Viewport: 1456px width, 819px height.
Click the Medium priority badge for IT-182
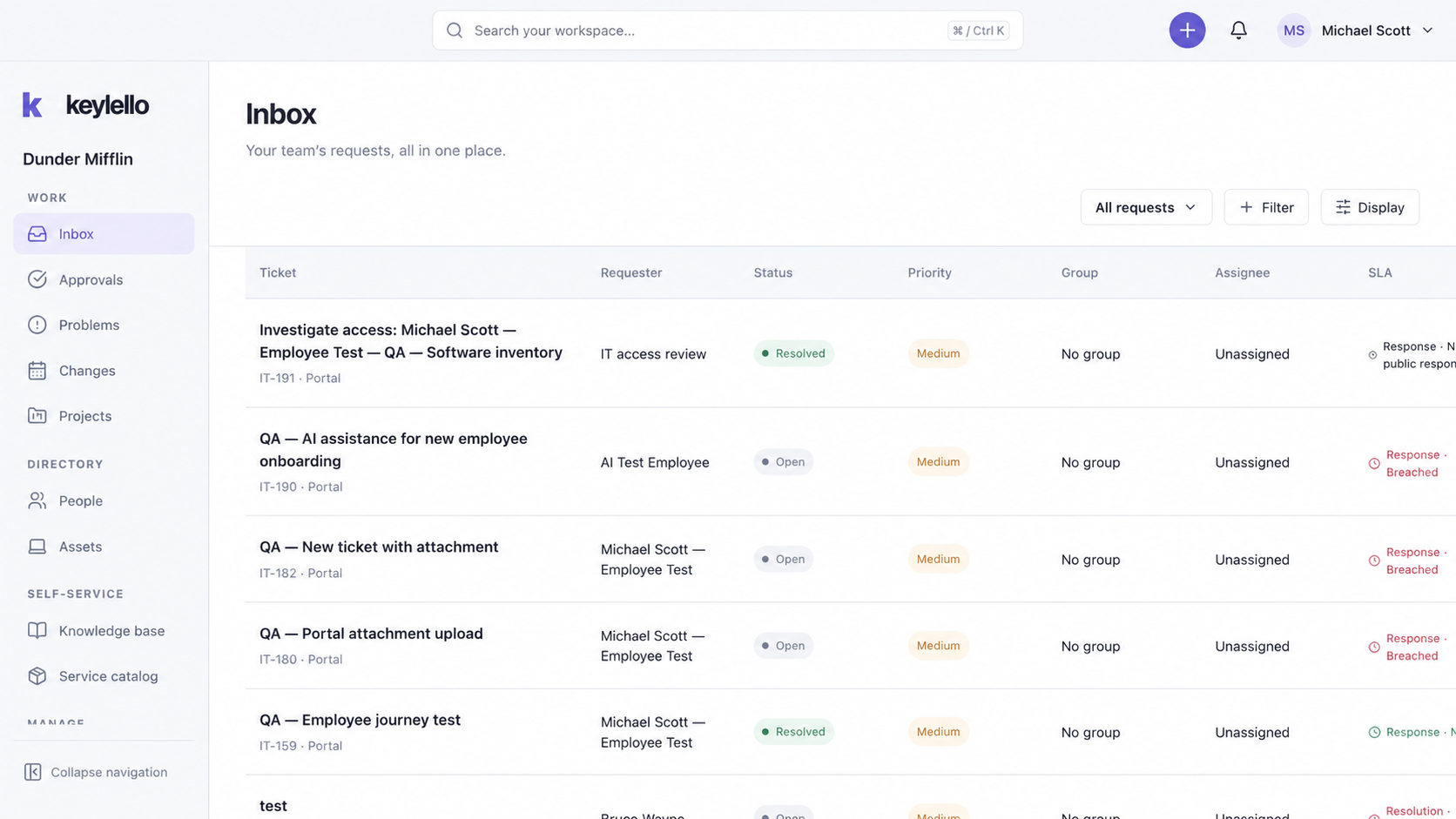click(938, 559)
